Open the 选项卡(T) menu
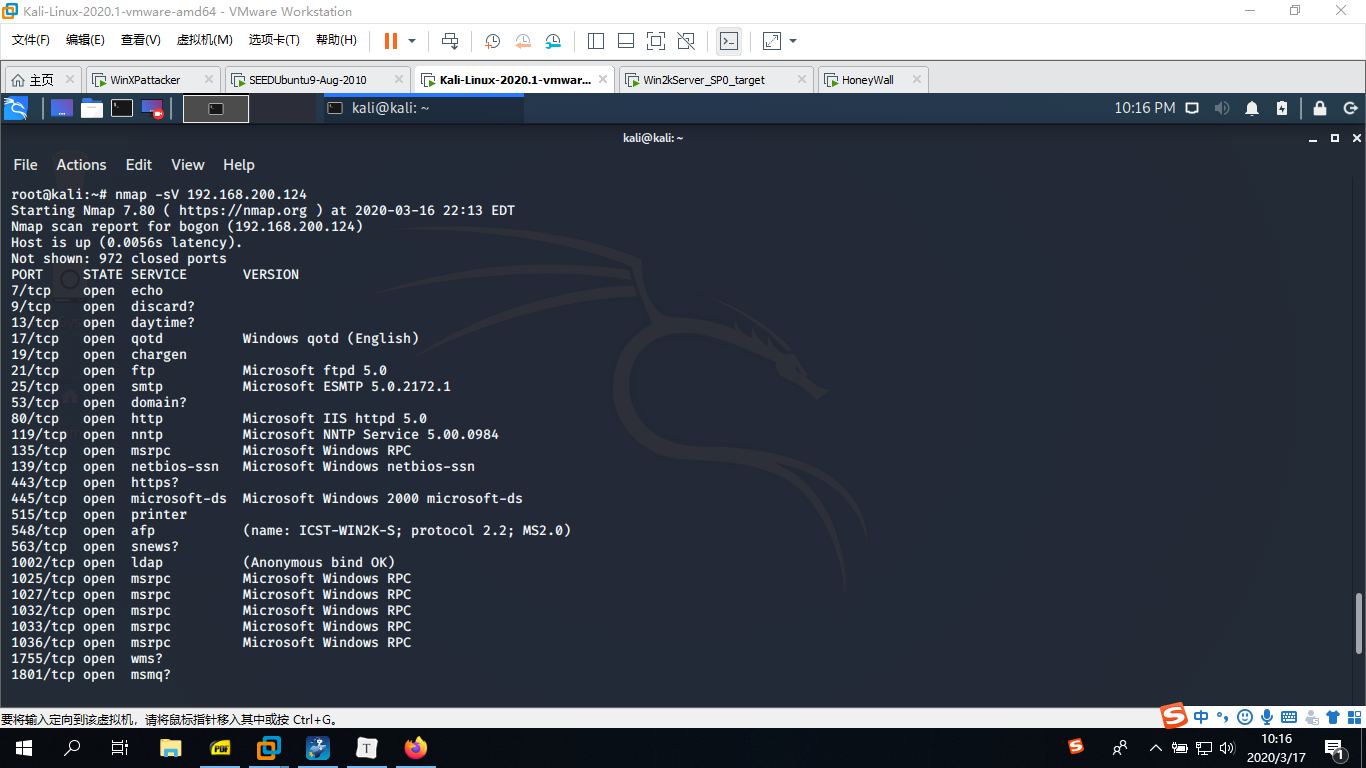The height and width of the screenshot is (768, 1366). [x=274, y=40]
